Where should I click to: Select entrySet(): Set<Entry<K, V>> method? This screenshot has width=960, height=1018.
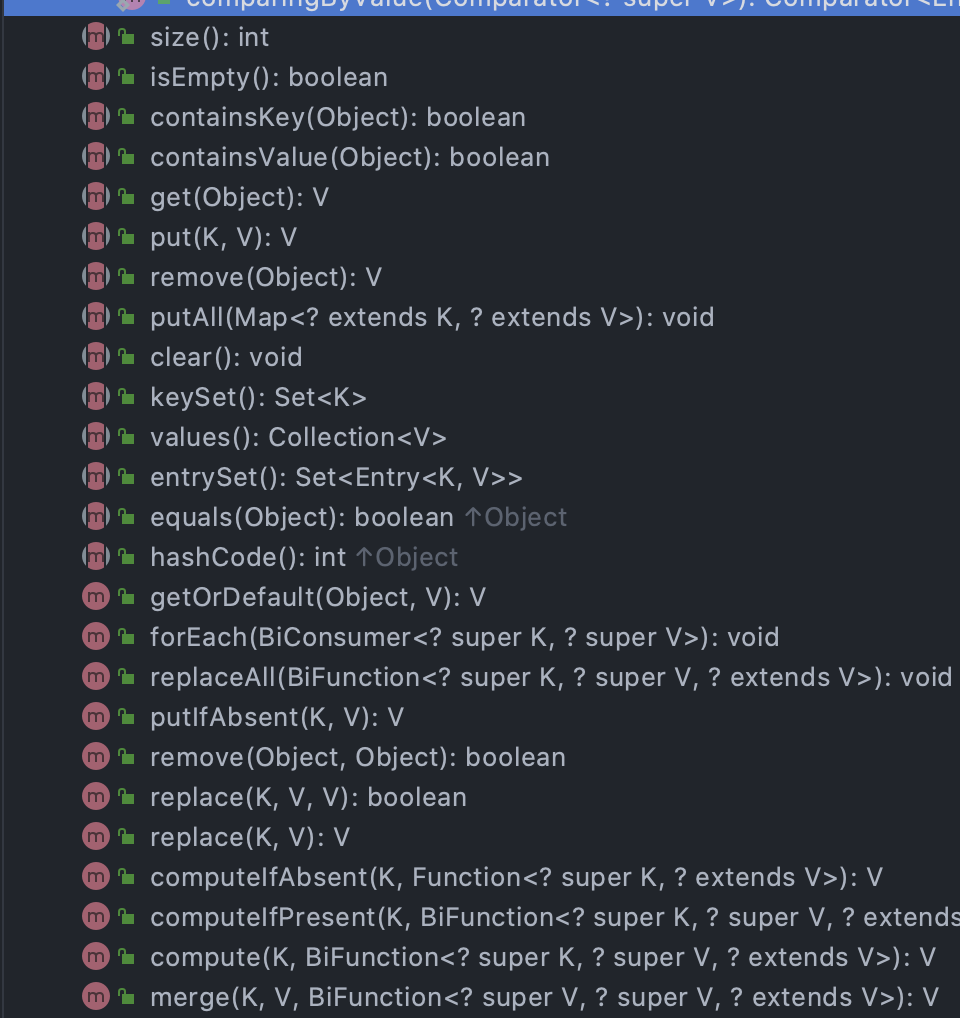(x=336, y=478)
